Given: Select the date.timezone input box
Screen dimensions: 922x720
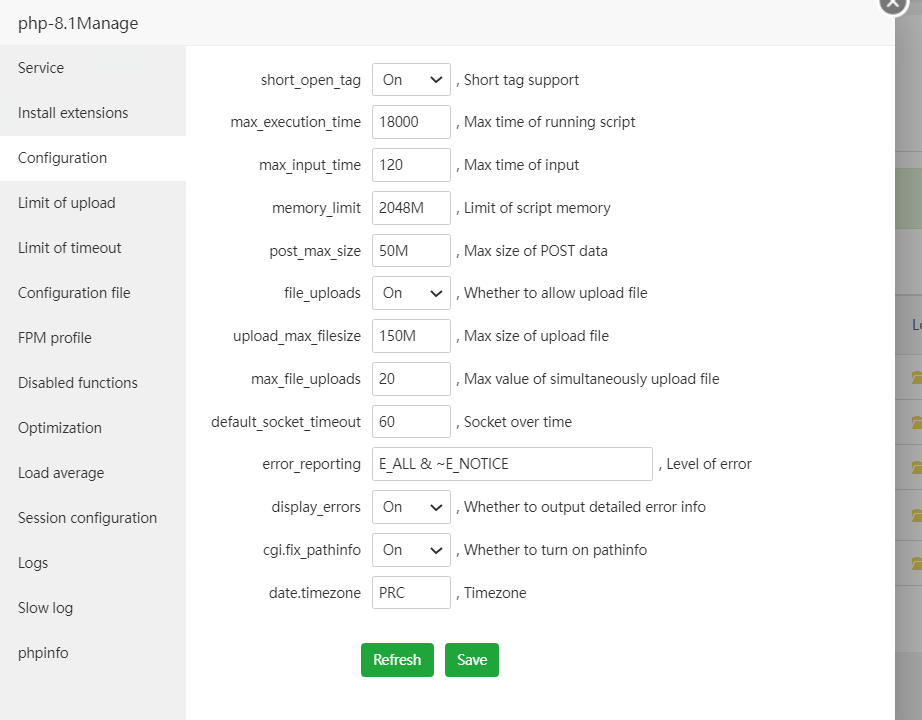Looking at the screenshot, I should point(411,593).
